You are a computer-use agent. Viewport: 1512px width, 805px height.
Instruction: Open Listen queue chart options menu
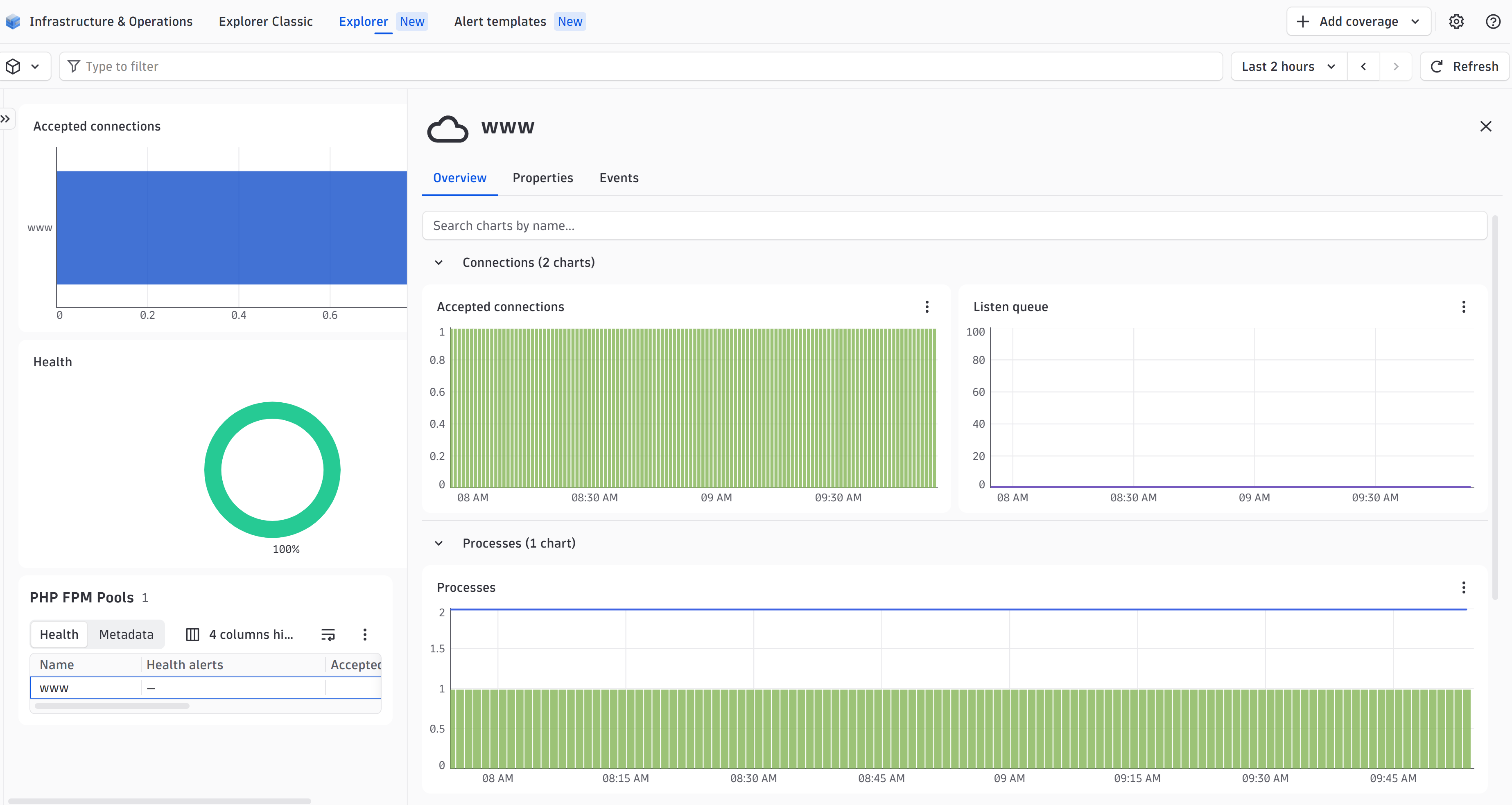point(1463,306)
